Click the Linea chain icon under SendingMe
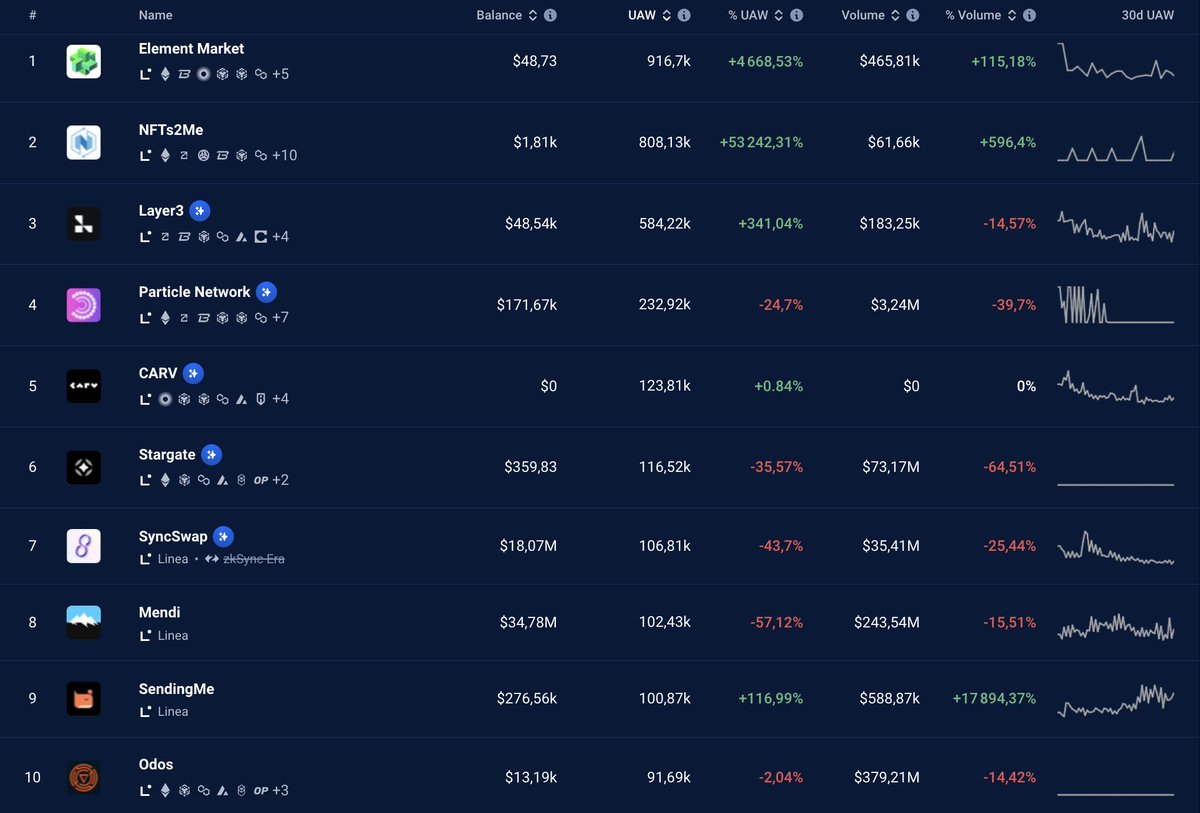This screenshot has height=813, width=1200. click(147, 711)
